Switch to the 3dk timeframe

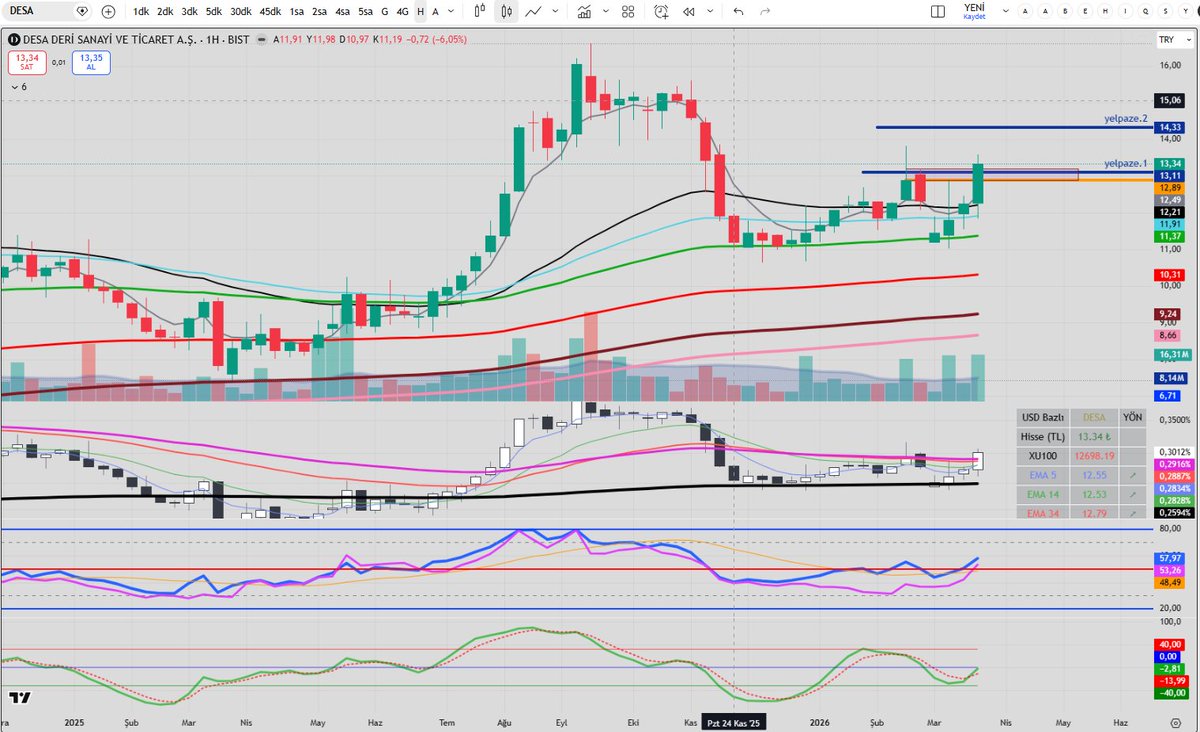pyautogui.click(x=189, y=11)
